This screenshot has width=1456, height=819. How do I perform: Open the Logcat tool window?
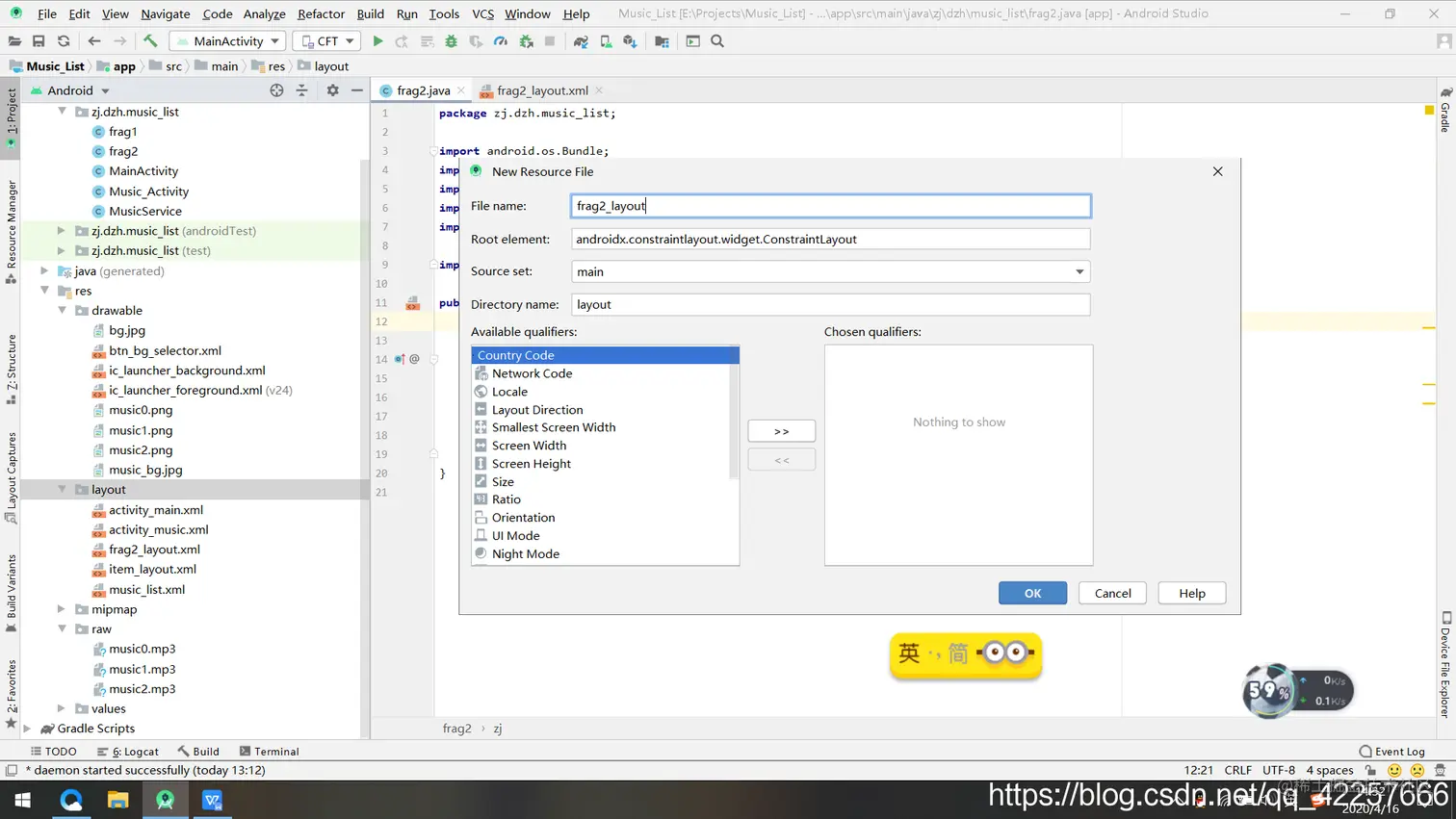(x=128, y=752)
